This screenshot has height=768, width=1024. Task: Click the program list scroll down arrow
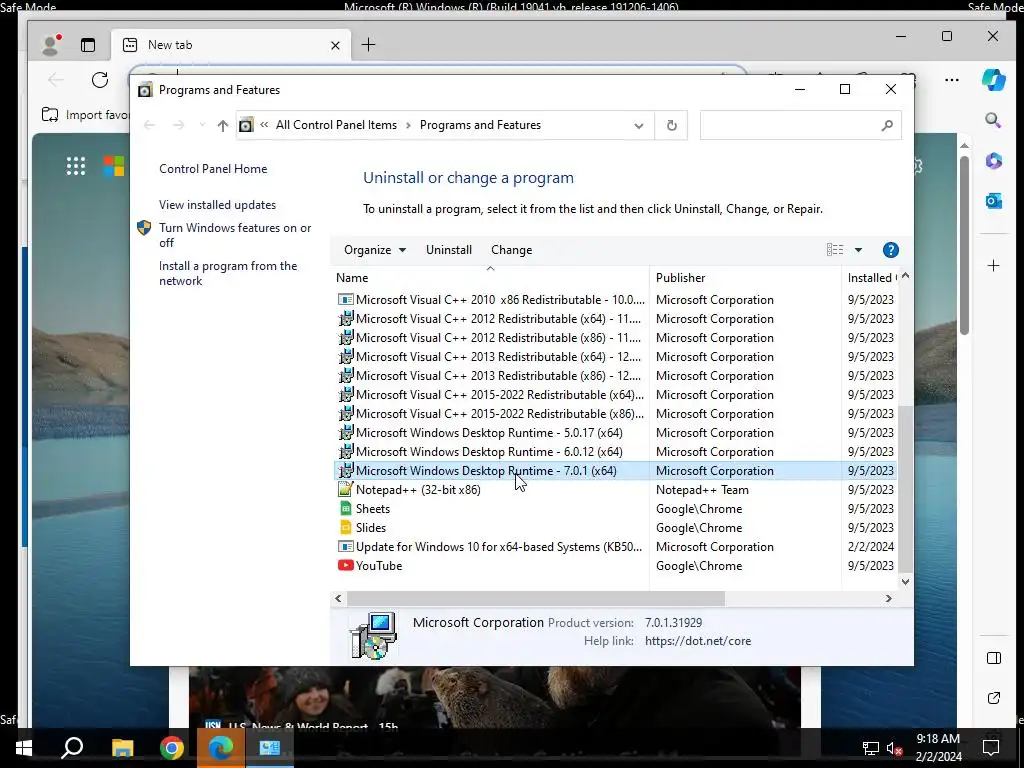tap(905, 582)
